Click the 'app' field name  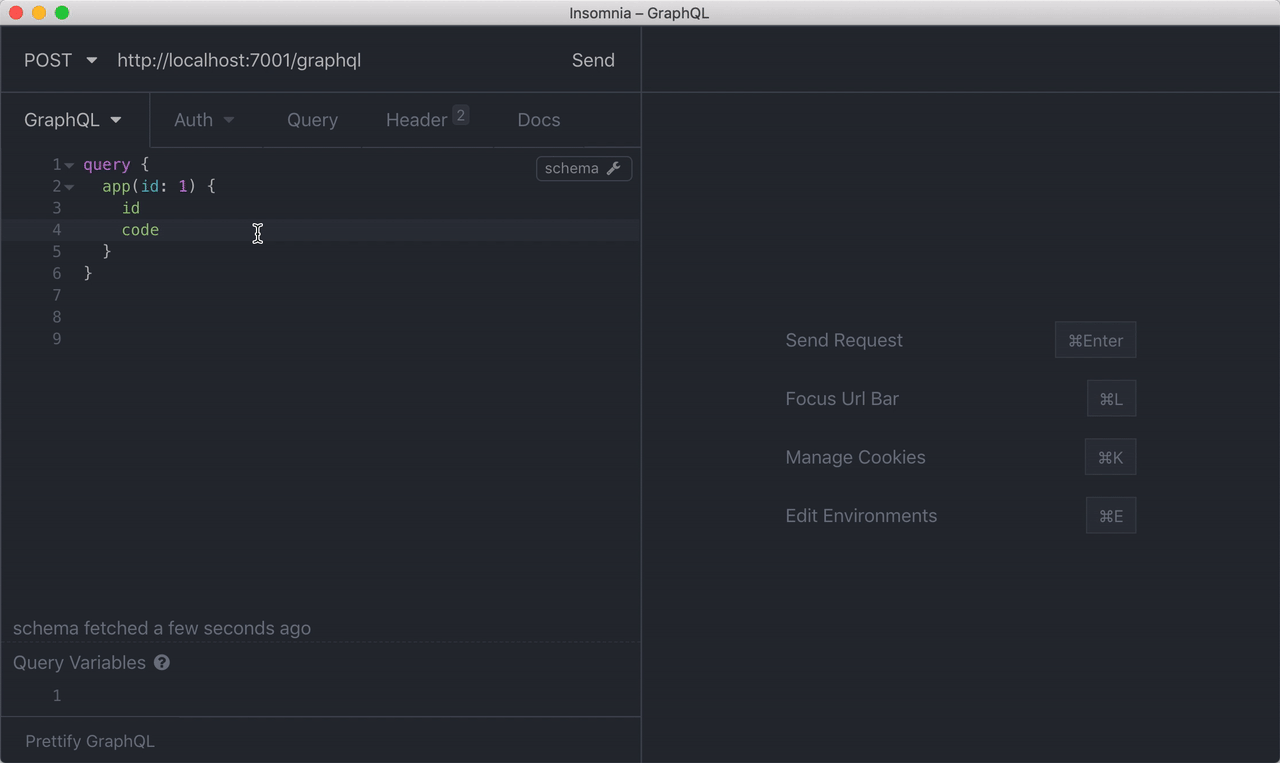[x=116, y=186]
